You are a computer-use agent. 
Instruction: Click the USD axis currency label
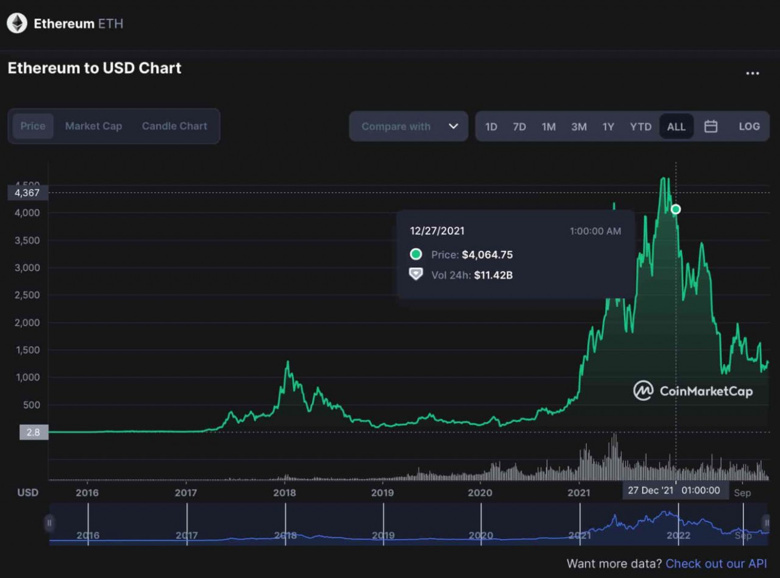pyautogui.click(x=28, y=492)
